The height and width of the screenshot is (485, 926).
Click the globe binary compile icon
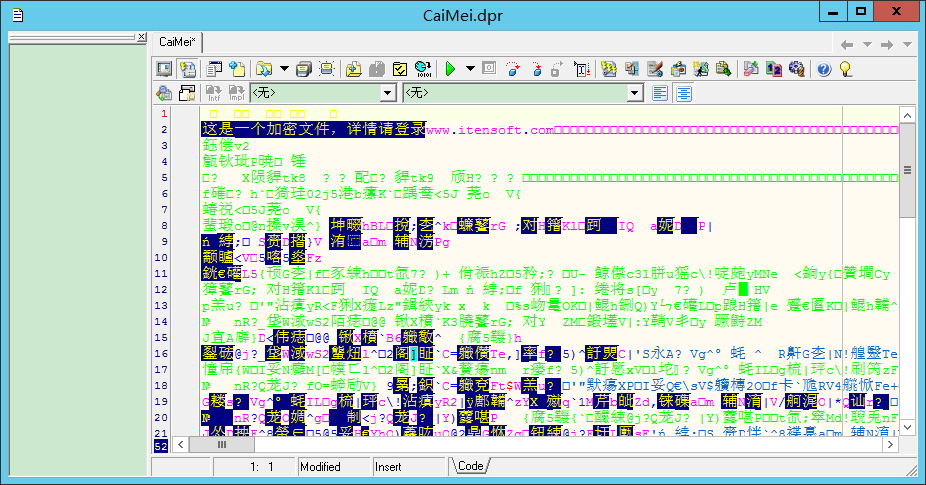(423, 69)
